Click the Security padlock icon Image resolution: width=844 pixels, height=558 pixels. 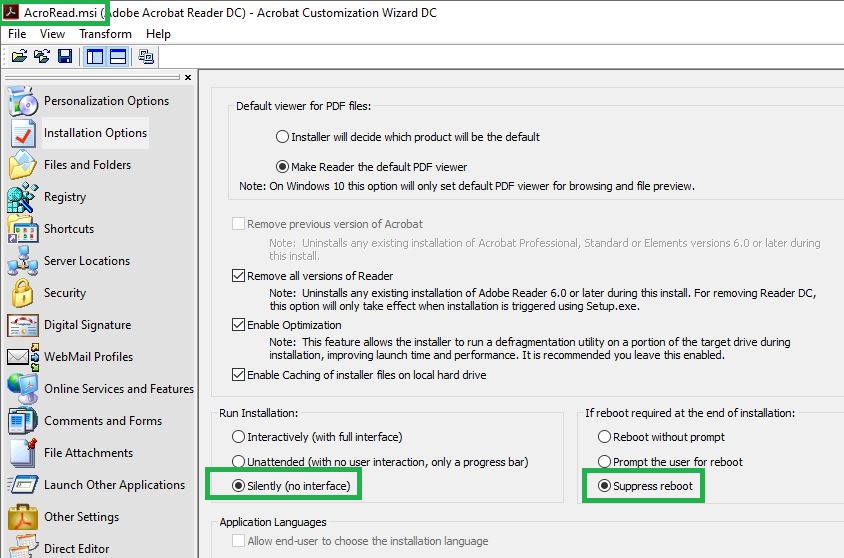point(22,293)
